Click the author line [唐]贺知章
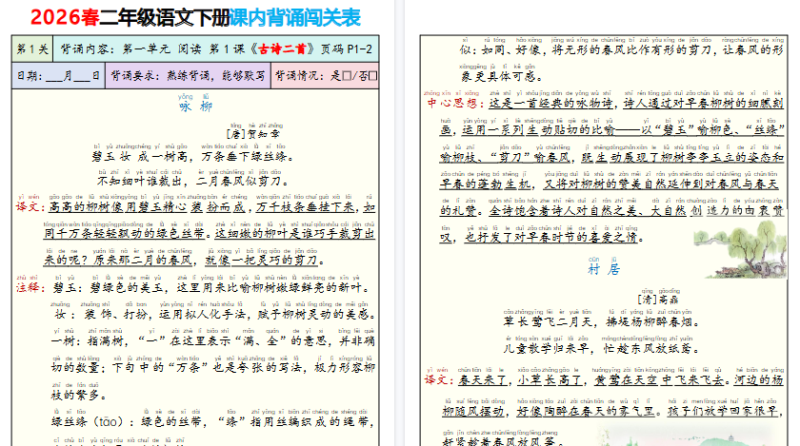This screenshot has height=446, width=800. tap(253, 134)
